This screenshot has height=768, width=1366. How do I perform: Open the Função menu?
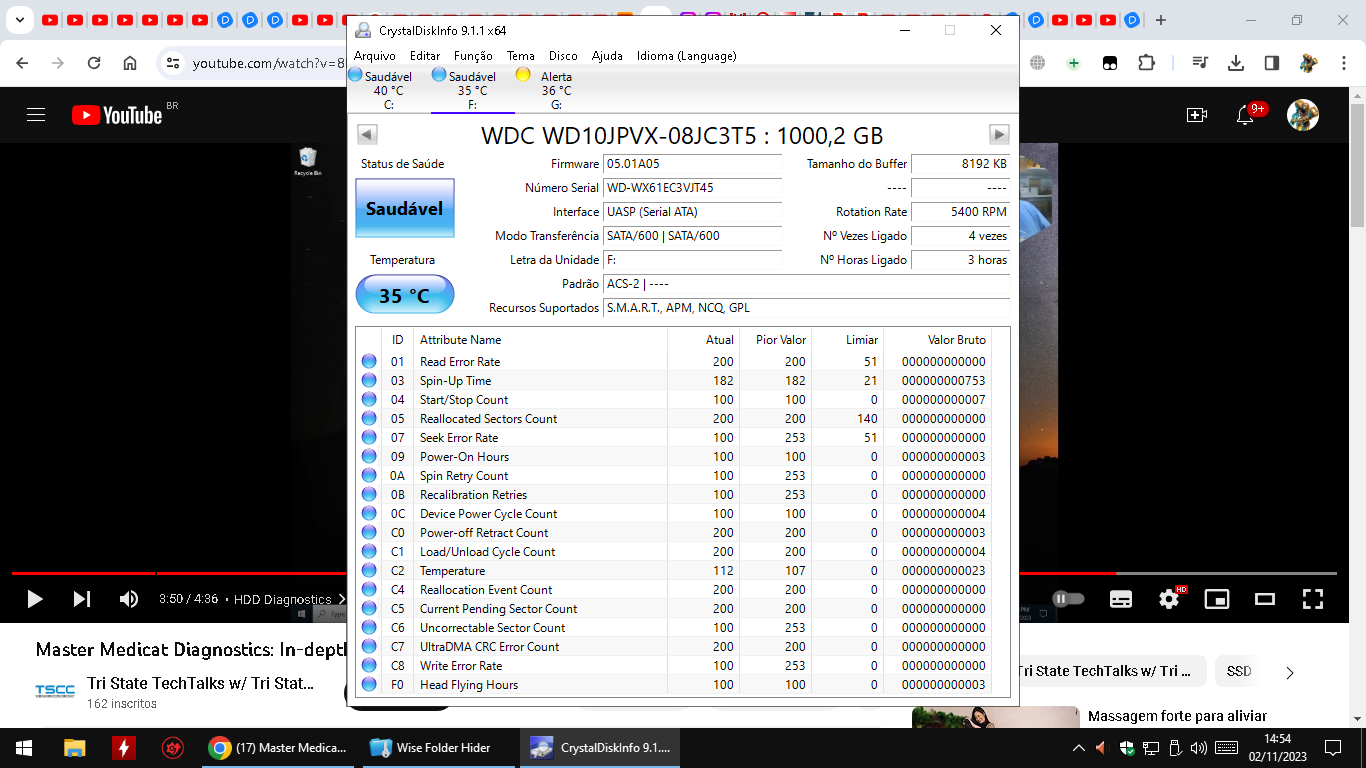(473, 56)
